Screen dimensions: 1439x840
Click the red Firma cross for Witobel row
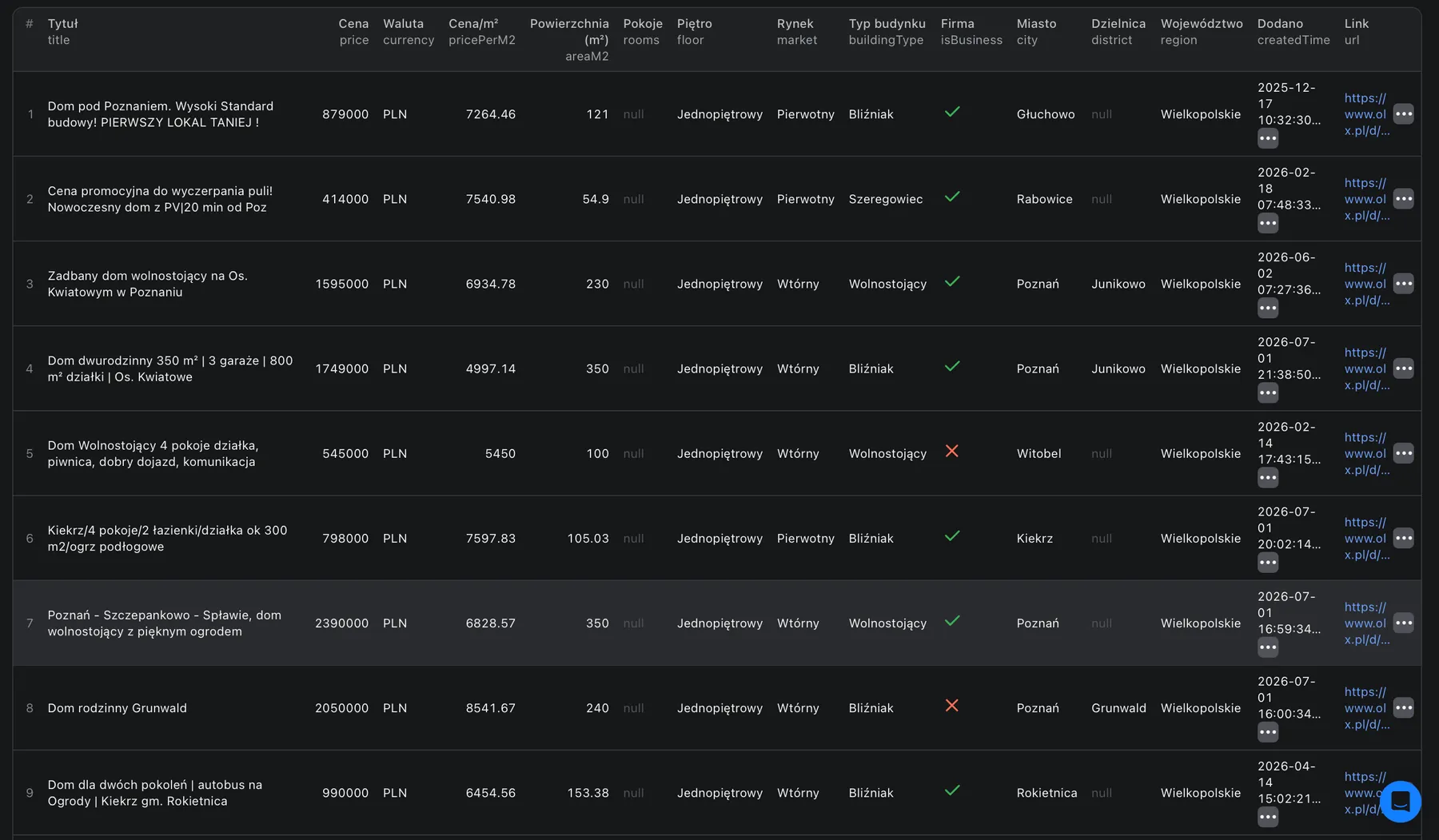pos(952,451)
